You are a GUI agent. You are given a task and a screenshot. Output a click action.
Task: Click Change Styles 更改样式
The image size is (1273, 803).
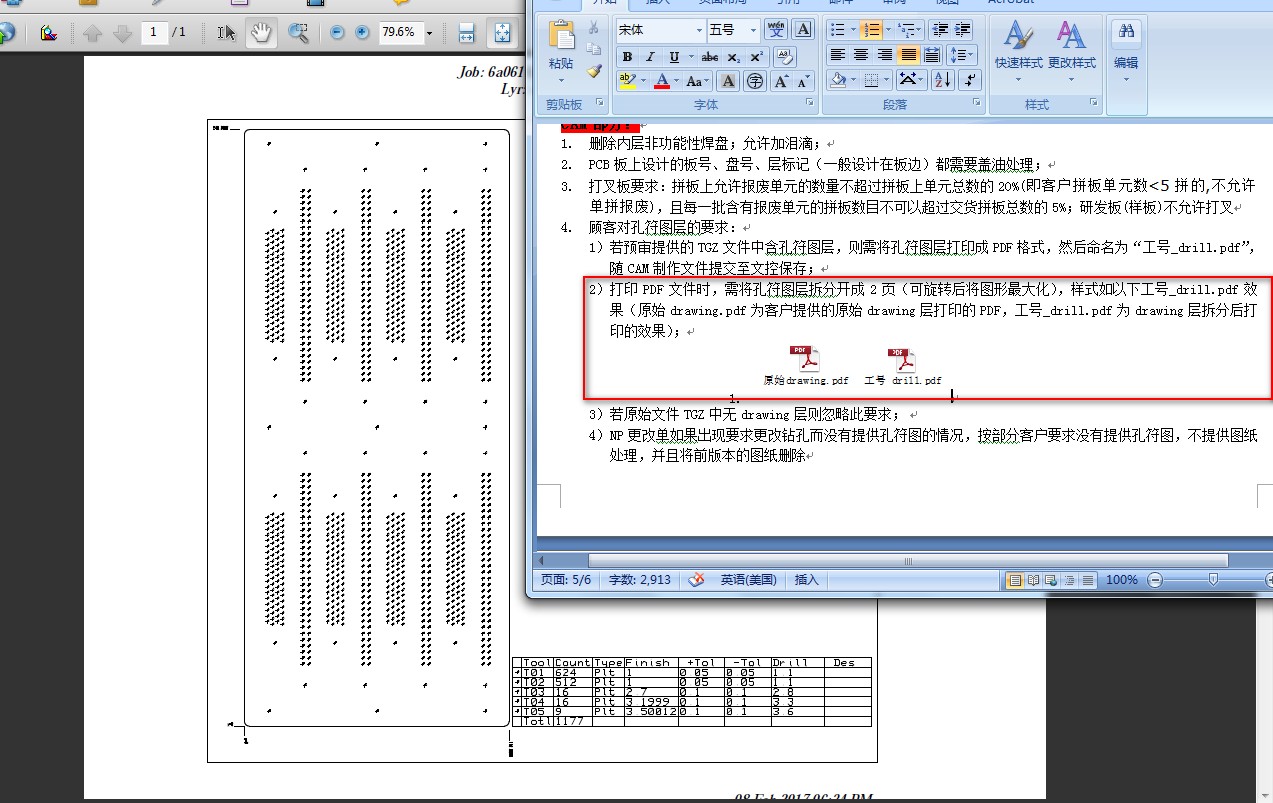click(1072, 50)
